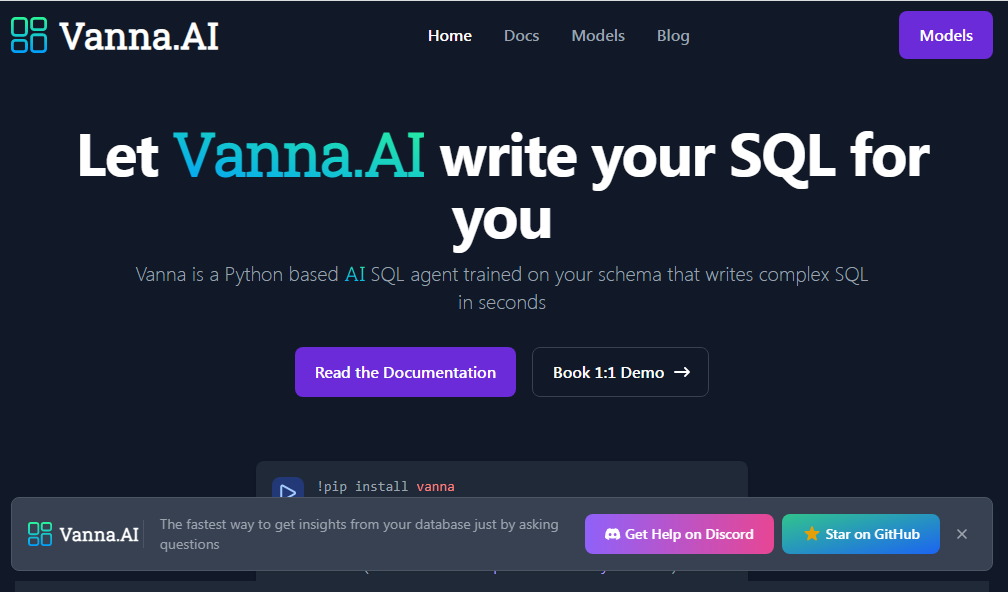Click the Vanna.AI text in bottom banner
This screenshot has width=1008, height=592.
[x=99, y=534]
